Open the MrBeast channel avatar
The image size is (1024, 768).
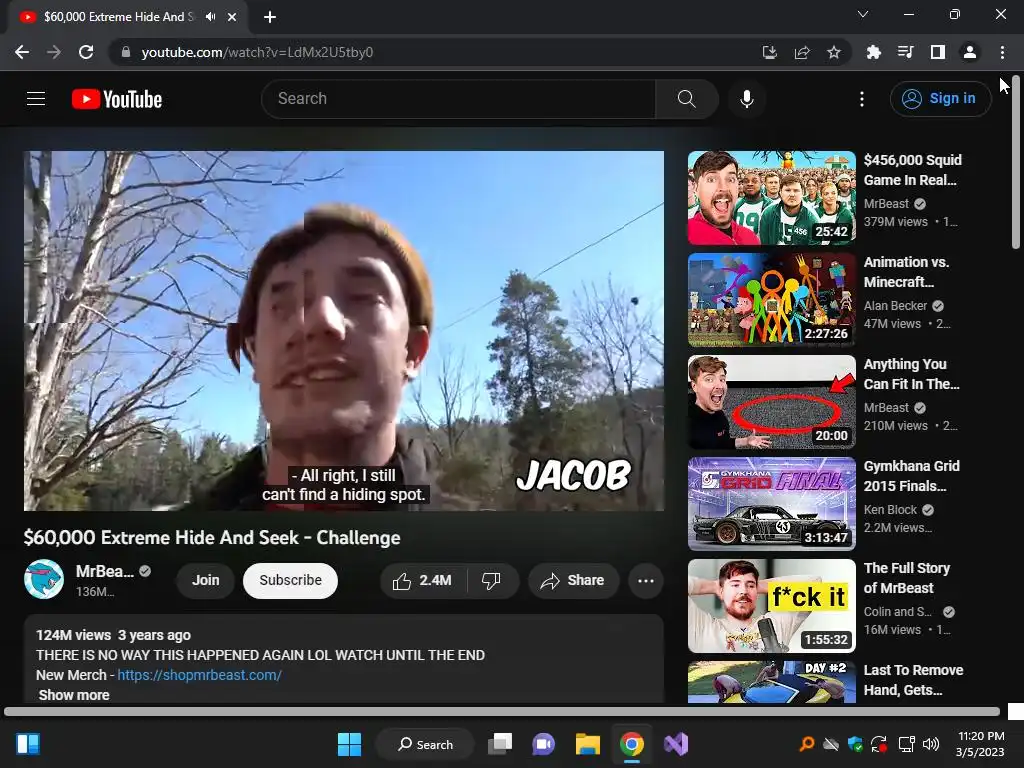point(44,579)
